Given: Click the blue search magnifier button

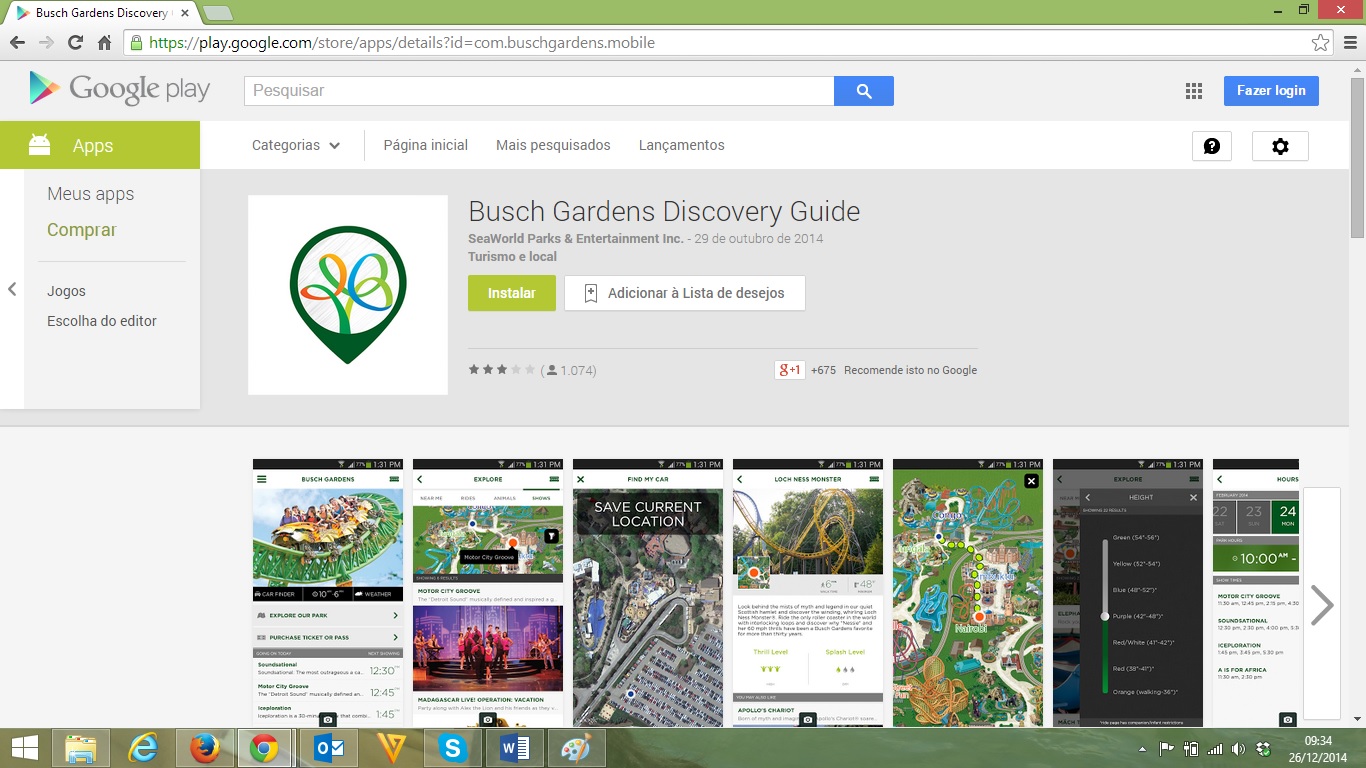Looking at the screenshot, I should click(x=864, y=91).
